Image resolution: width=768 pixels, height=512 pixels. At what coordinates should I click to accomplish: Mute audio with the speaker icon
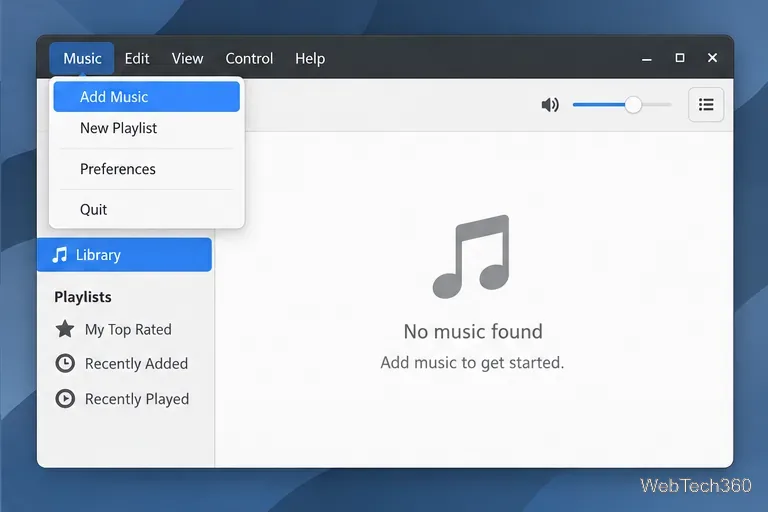[550, 104]
